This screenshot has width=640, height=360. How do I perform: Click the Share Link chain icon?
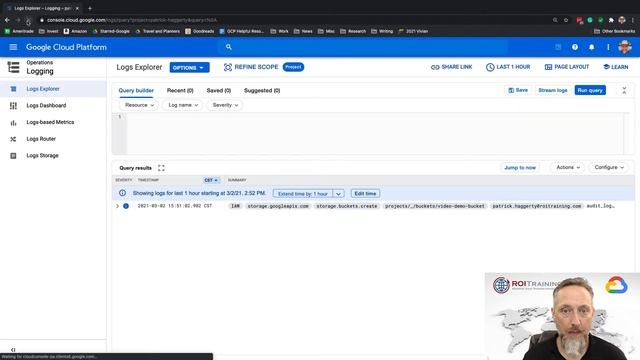coord(435,67)
